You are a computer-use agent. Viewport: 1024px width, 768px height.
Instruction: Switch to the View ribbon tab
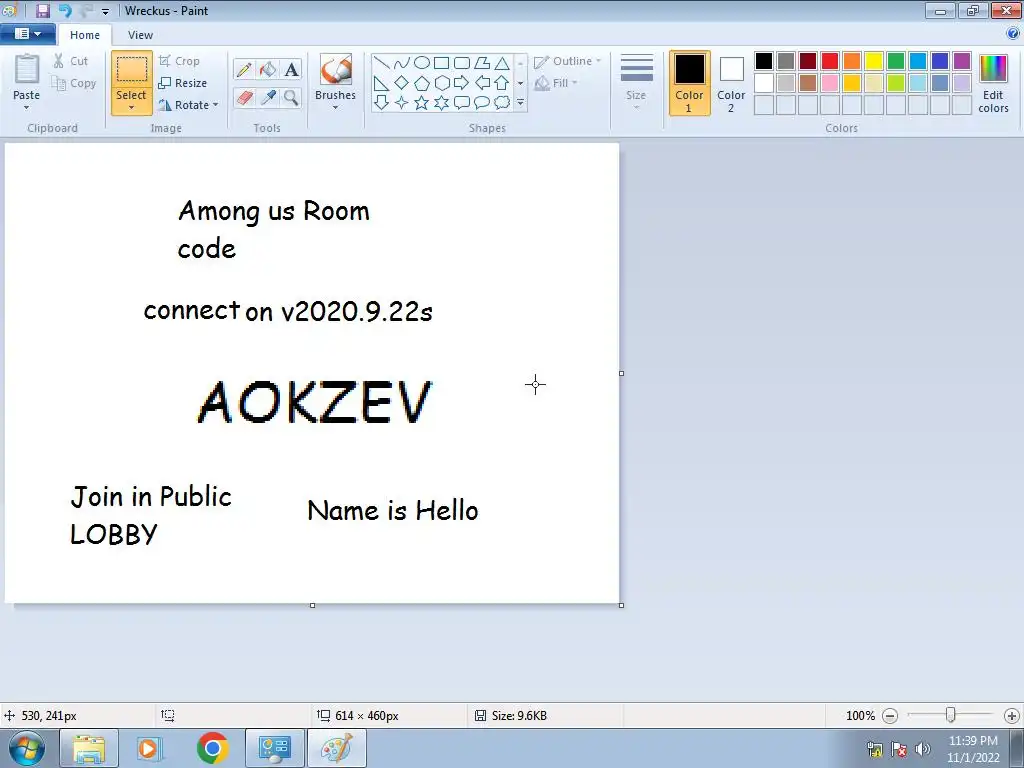(x=140, y=35)
